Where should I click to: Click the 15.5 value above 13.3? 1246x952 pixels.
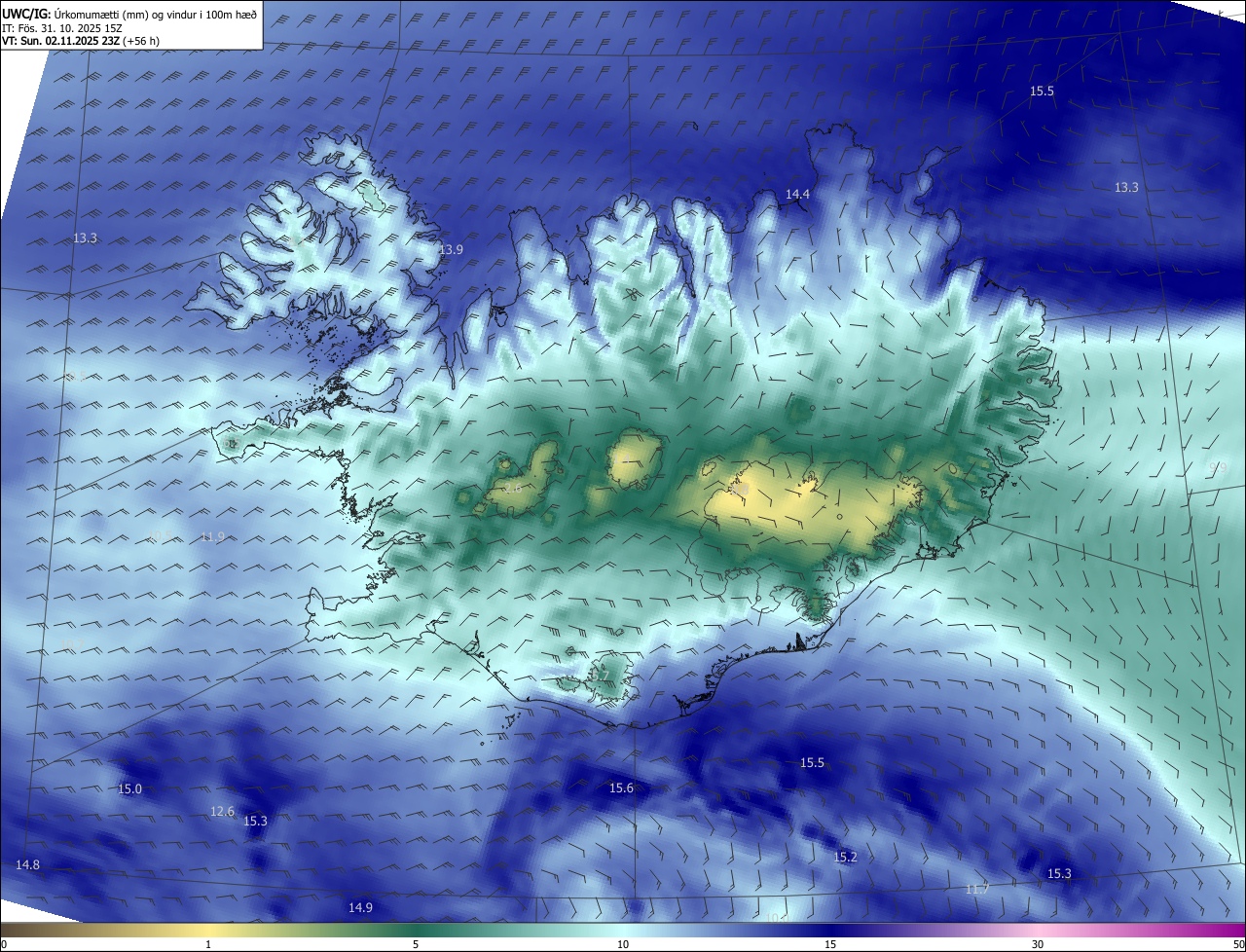1042,92
